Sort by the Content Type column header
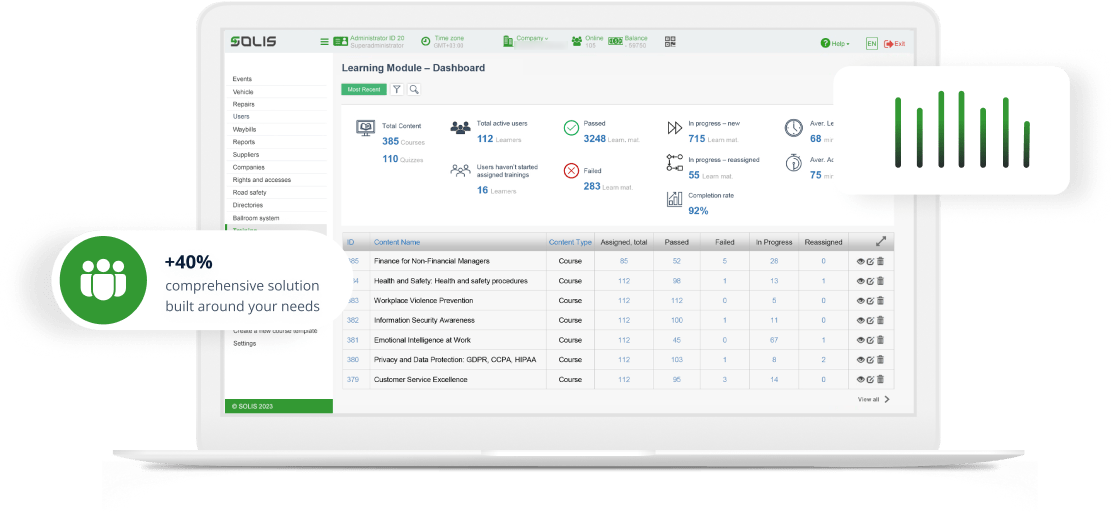This screenshot has height=512, width=1111. (x=570, y=242)
